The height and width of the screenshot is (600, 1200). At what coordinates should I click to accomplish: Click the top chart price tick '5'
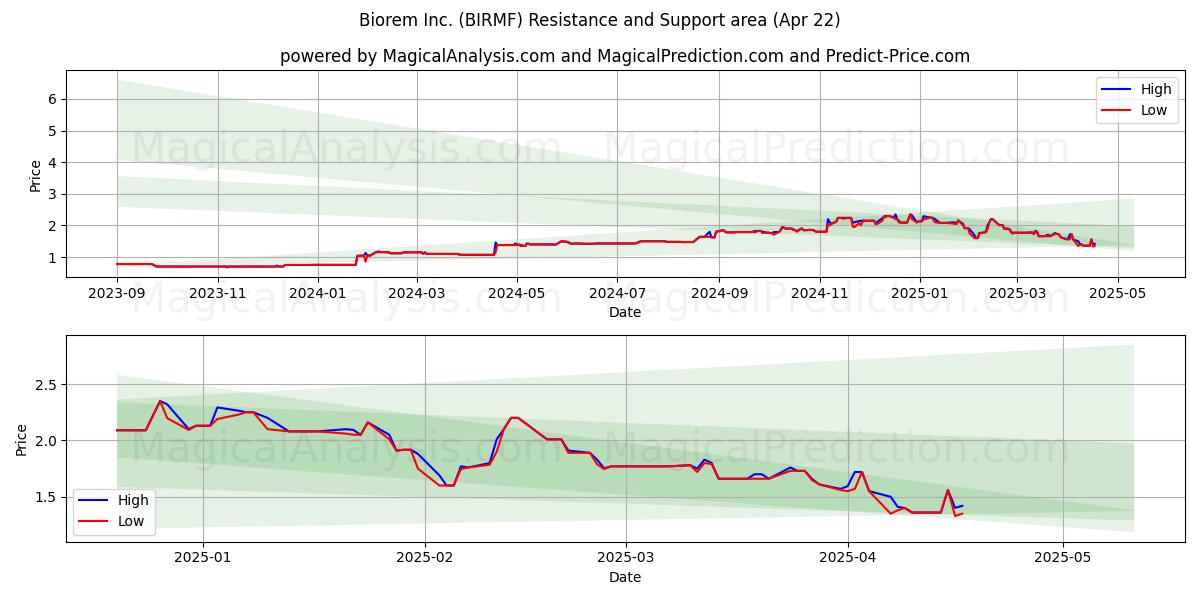(x=50, y=131)
